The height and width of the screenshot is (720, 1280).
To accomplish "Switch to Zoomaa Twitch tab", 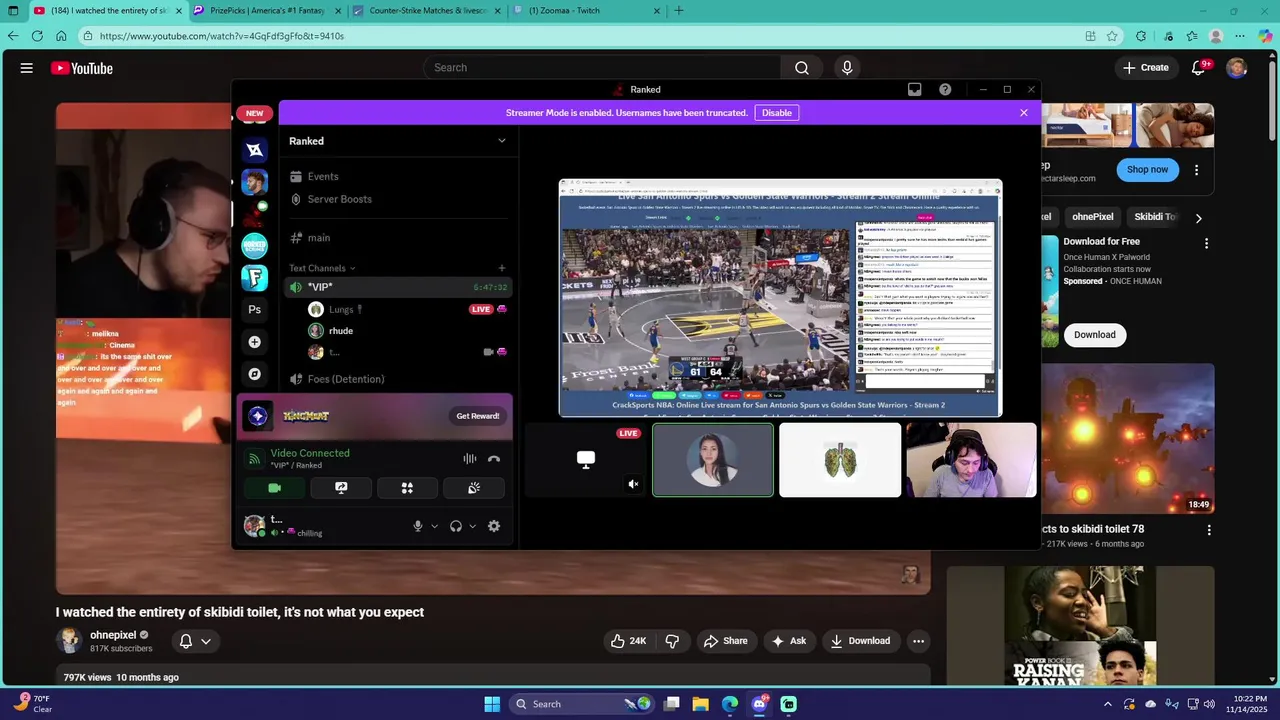I will [586, 11].
